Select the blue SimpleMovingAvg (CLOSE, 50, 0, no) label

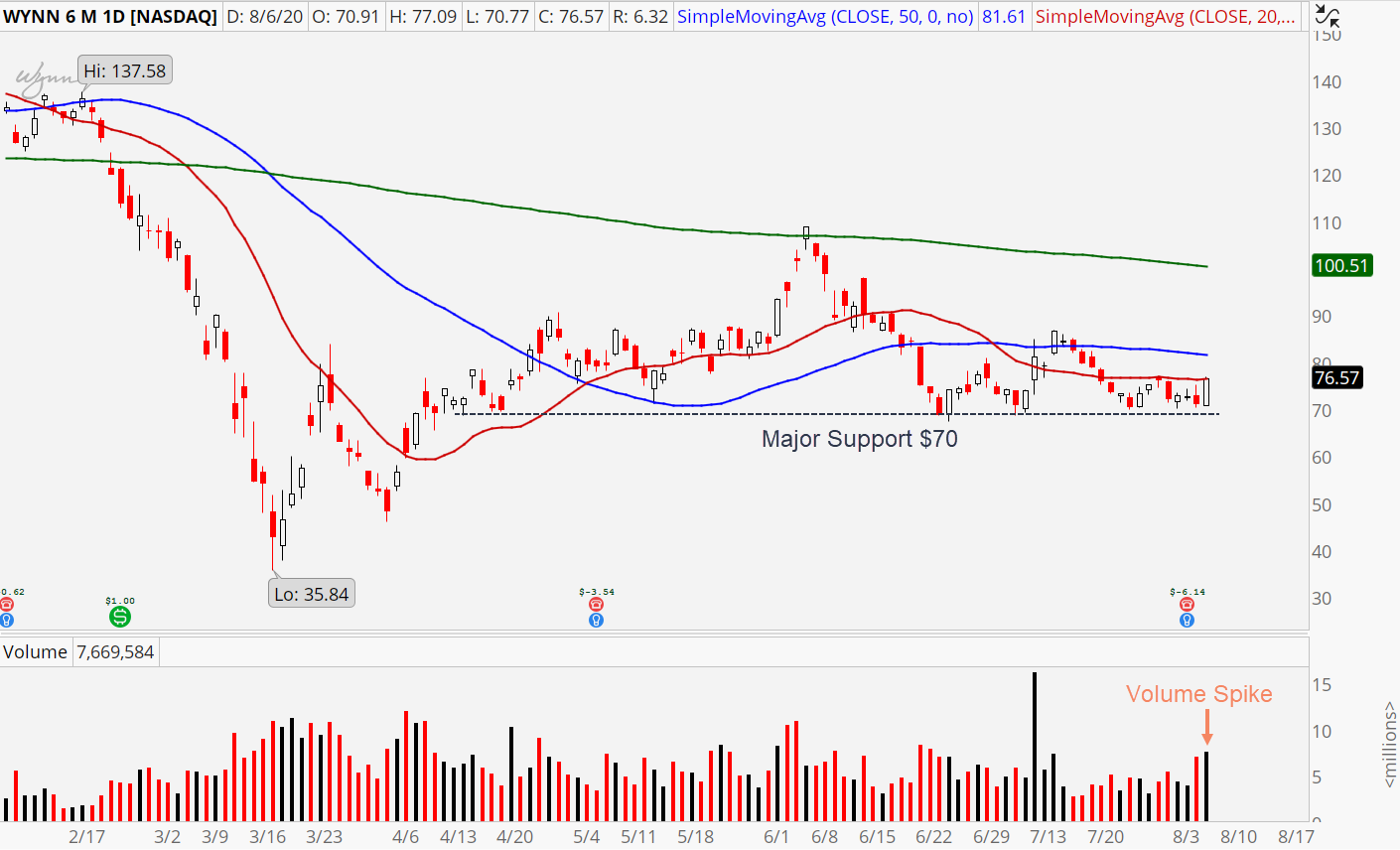[825, 17]
